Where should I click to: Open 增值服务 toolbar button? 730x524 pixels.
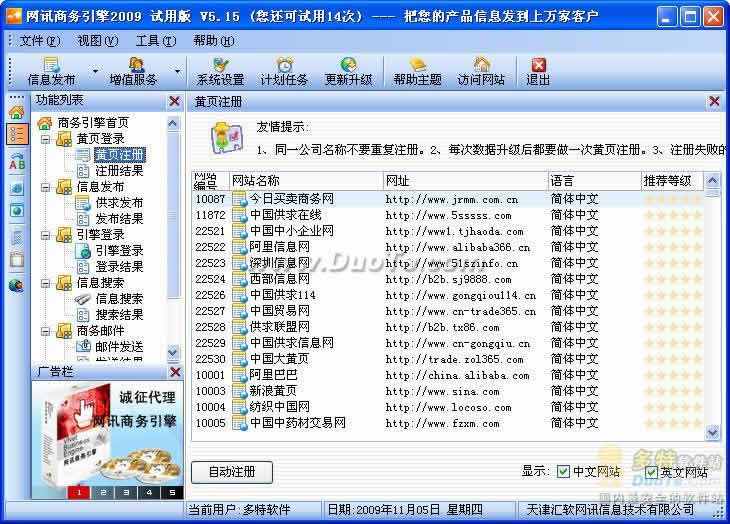pos(134,72)
